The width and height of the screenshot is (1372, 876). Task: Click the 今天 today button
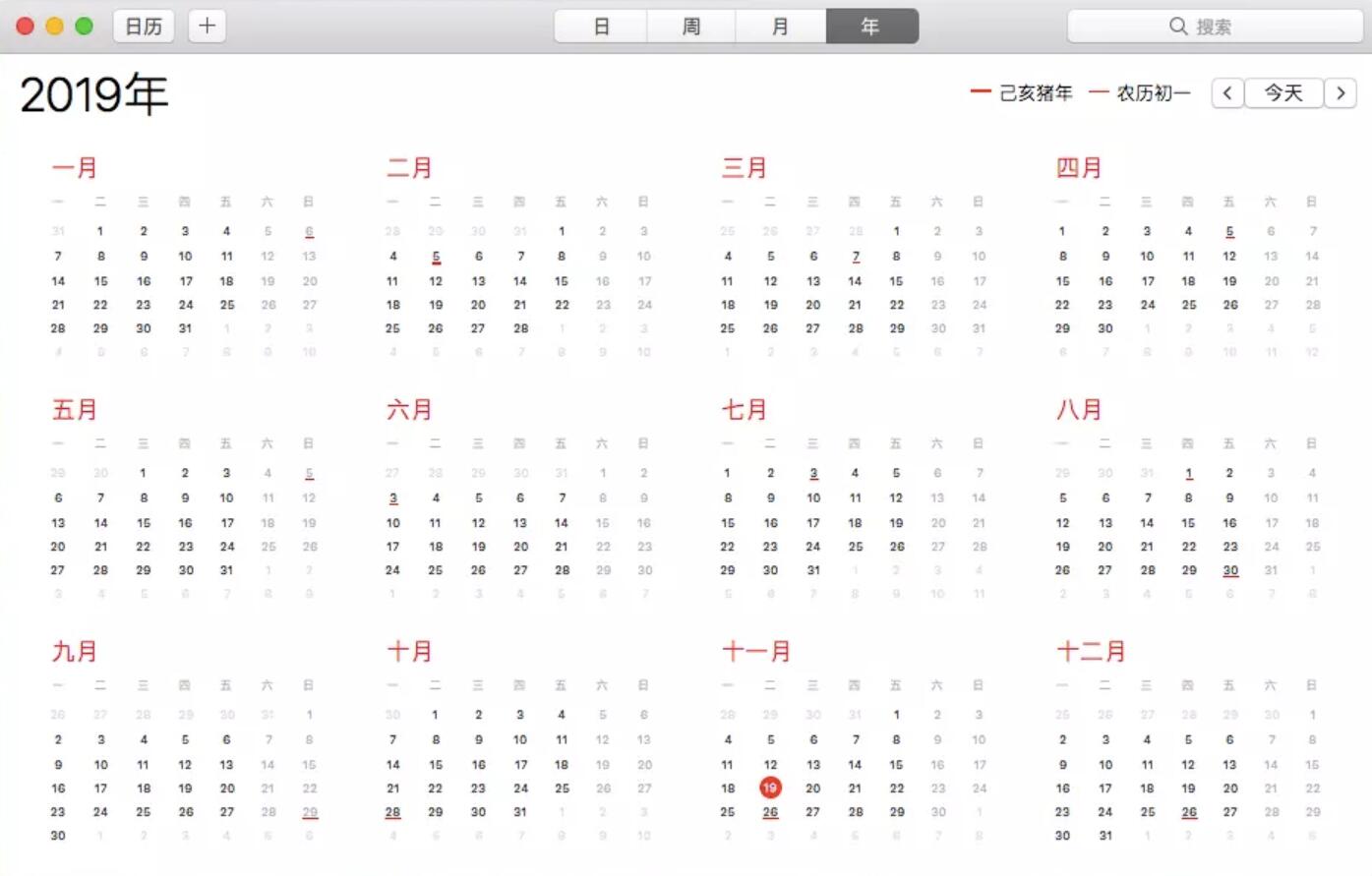tap(1283, 92)
